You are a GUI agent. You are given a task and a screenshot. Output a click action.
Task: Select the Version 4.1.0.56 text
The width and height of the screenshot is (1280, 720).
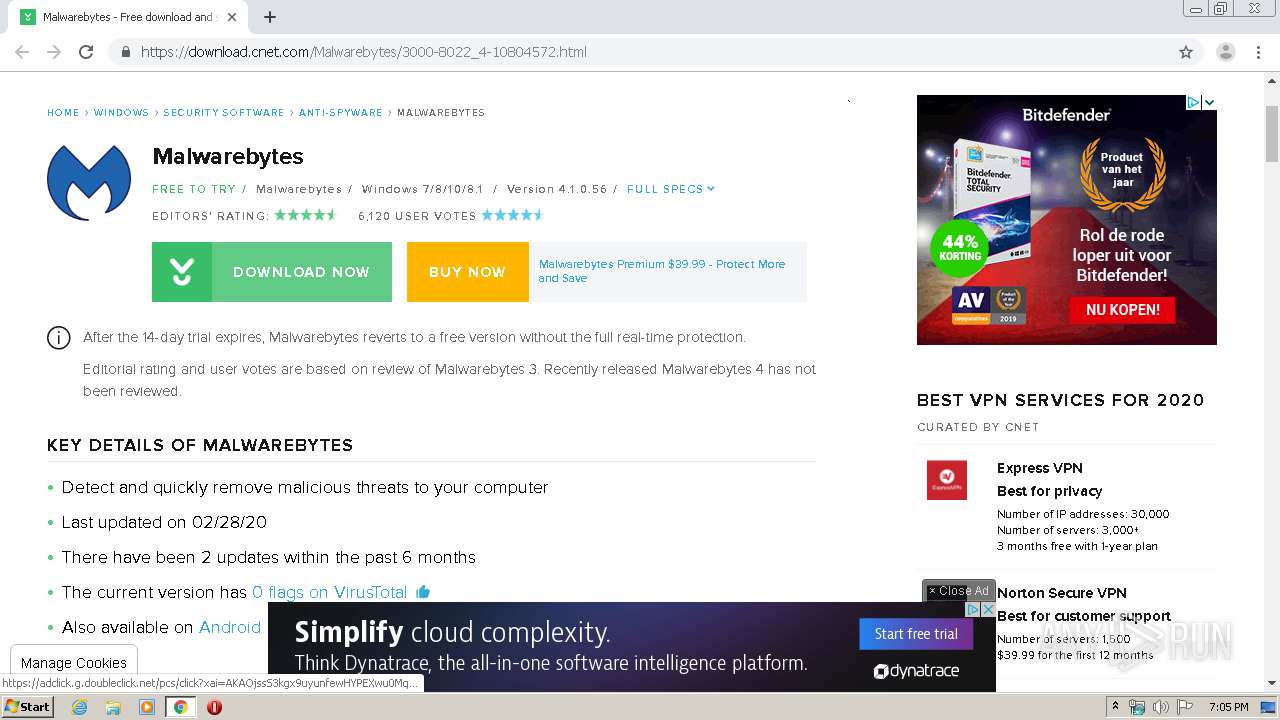pyautogui.click(x=557, y=189)
